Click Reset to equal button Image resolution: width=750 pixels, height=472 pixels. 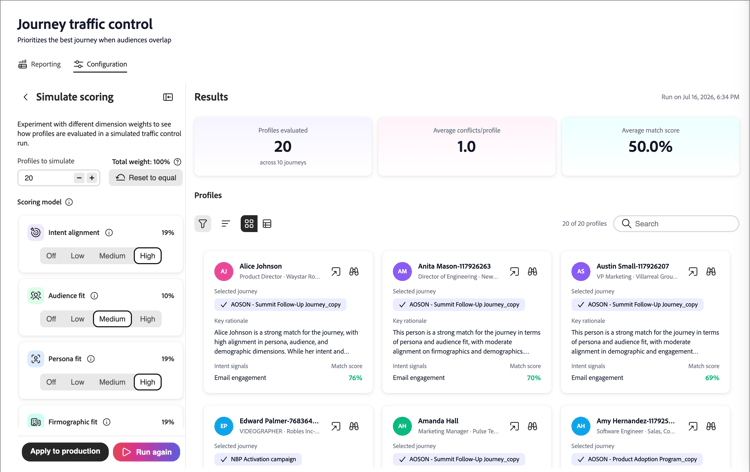[146, 178]
